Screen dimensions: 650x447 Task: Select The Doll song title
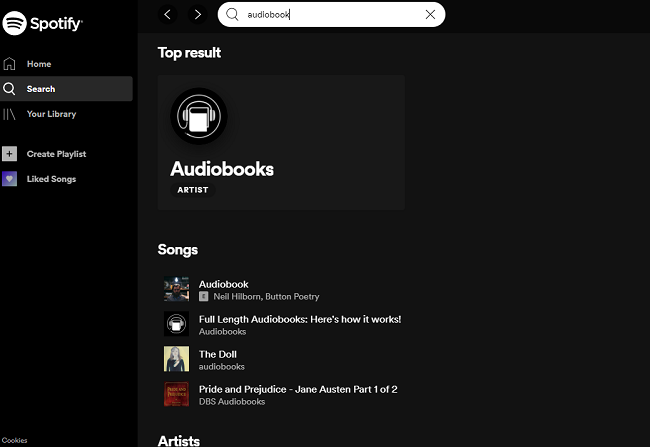tap(218, 355)
